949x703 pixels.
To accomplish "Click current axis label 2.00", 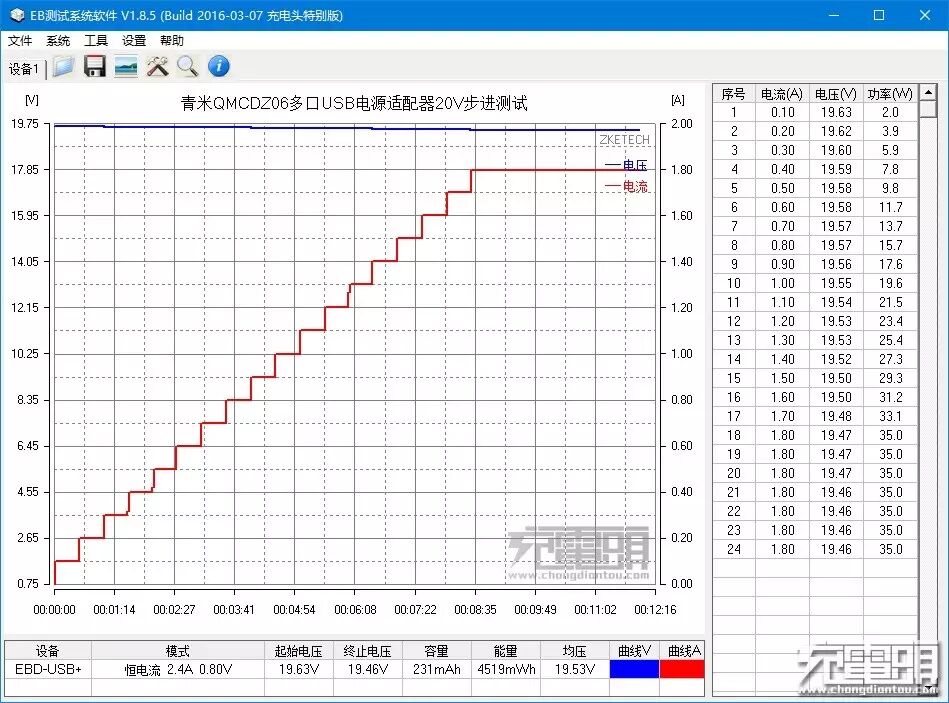I will (681, 123).
